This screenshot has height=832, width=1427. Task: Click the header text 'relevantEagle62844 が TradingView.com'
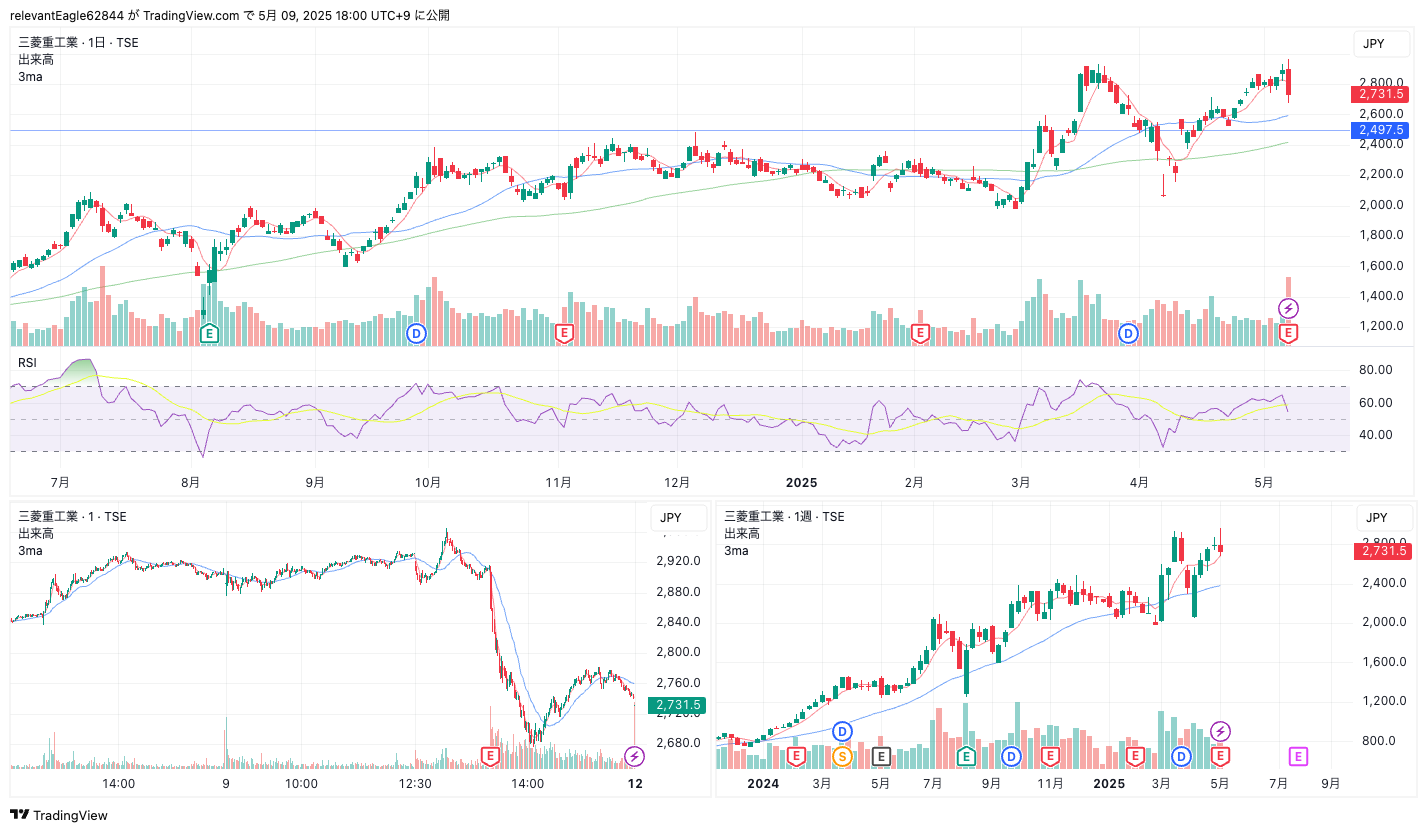click(125, 15)
